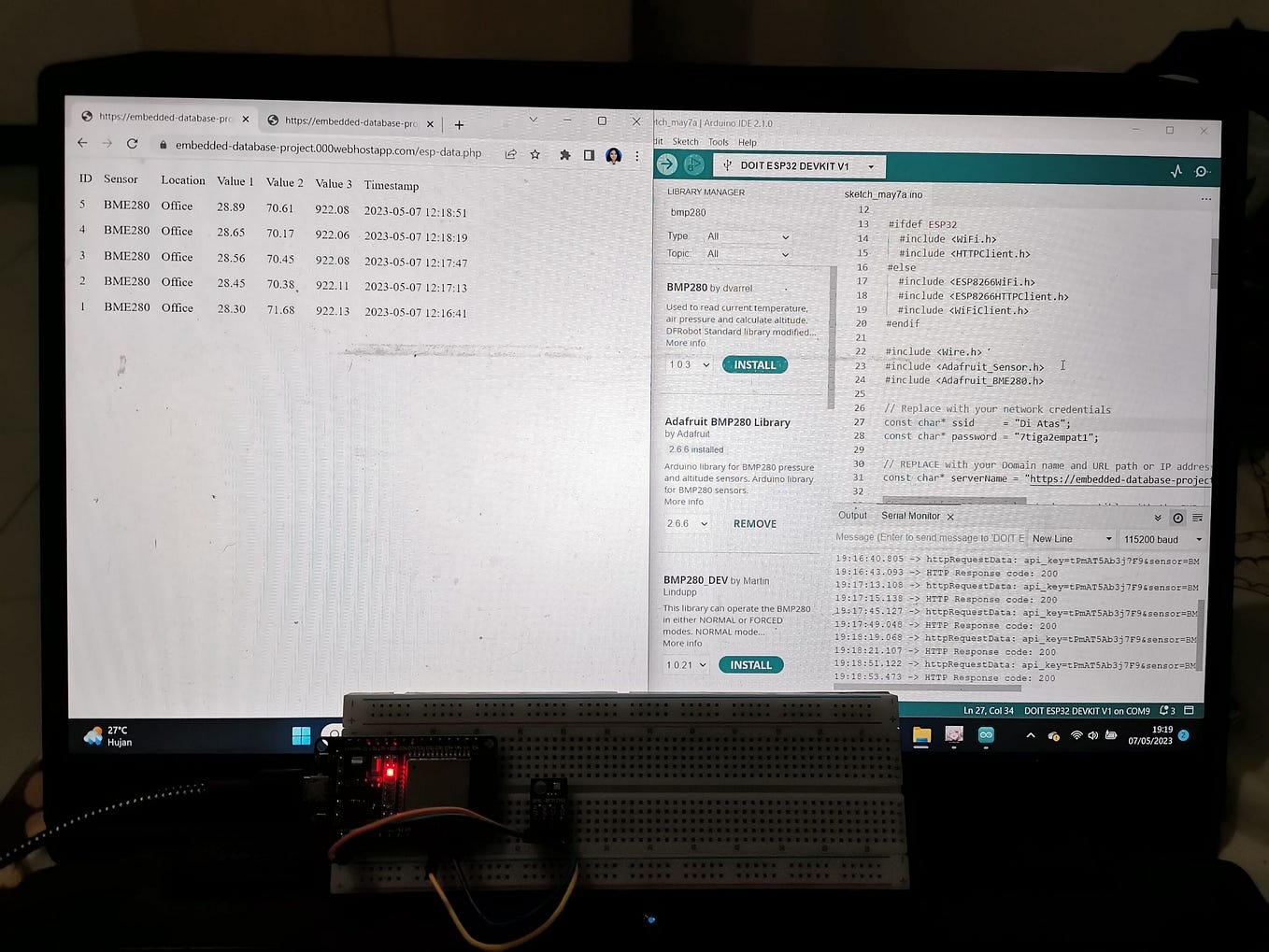Click the Windows Start button
This screenshot has width=1269, height=952.
(301, 736)
